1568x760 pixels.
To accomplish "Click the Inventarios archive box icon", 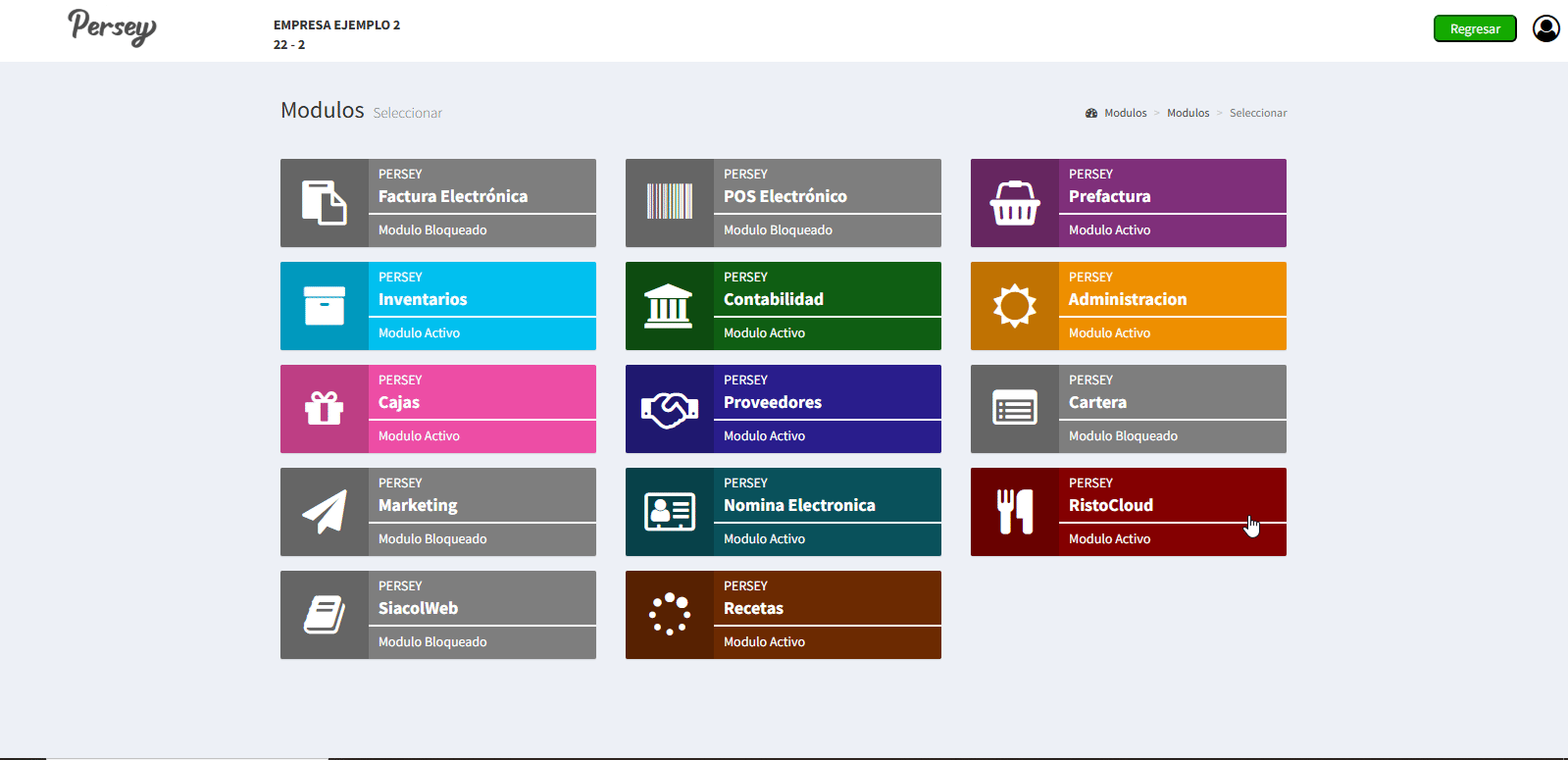I will point(325,306).
